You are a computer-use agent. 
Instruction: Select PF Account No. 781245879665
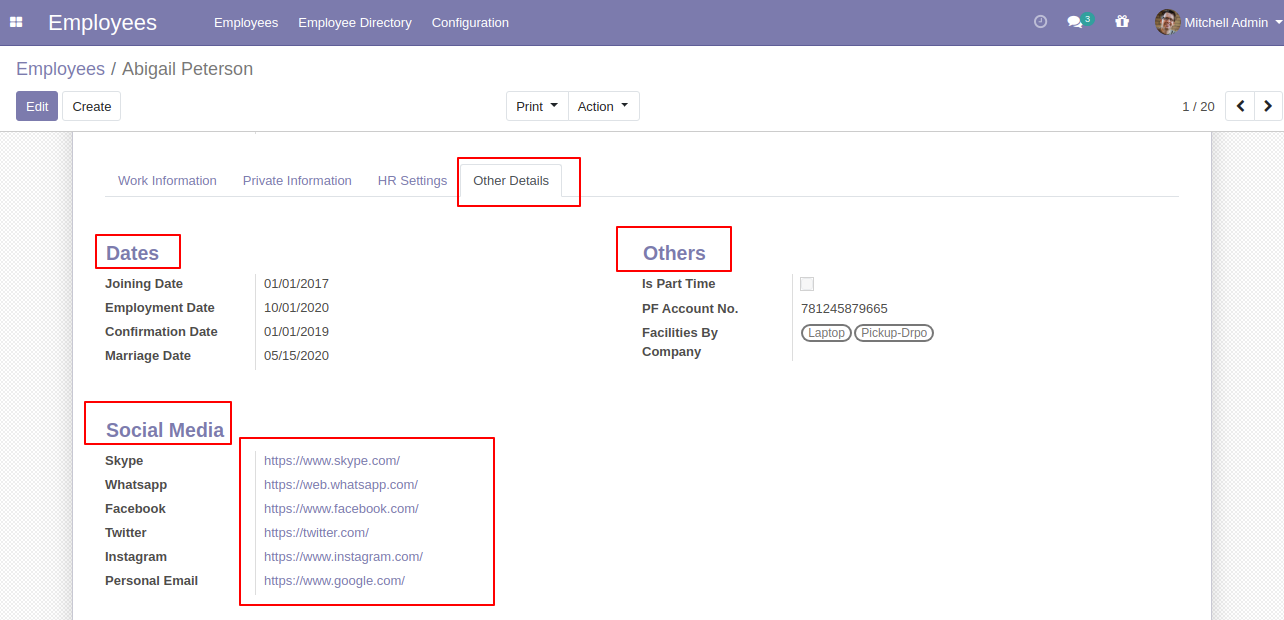(844, 309)
